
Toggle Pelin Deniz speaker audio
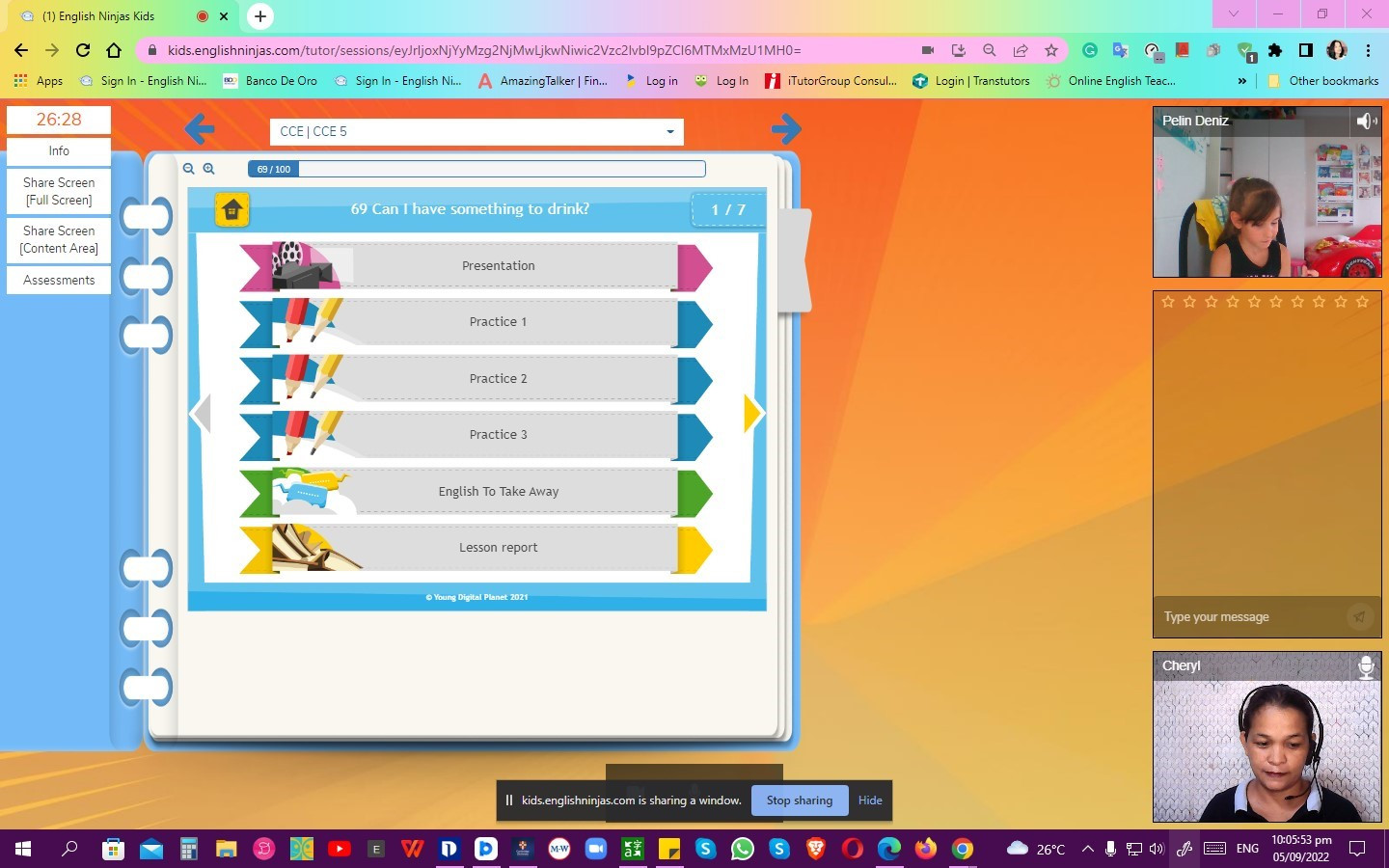point(1365,121)
